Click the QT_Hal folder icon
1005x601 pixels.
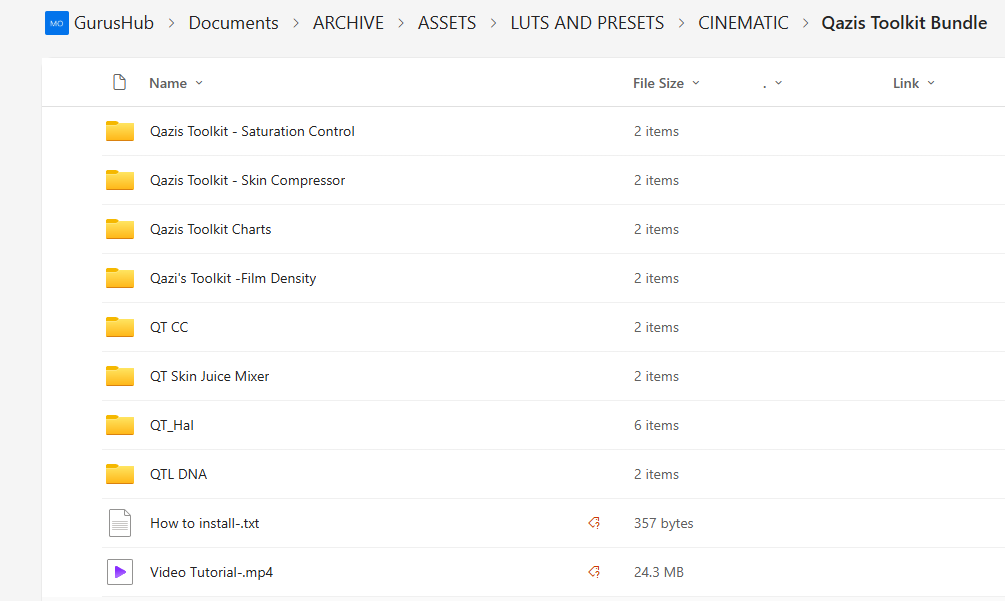coord(120,425)
